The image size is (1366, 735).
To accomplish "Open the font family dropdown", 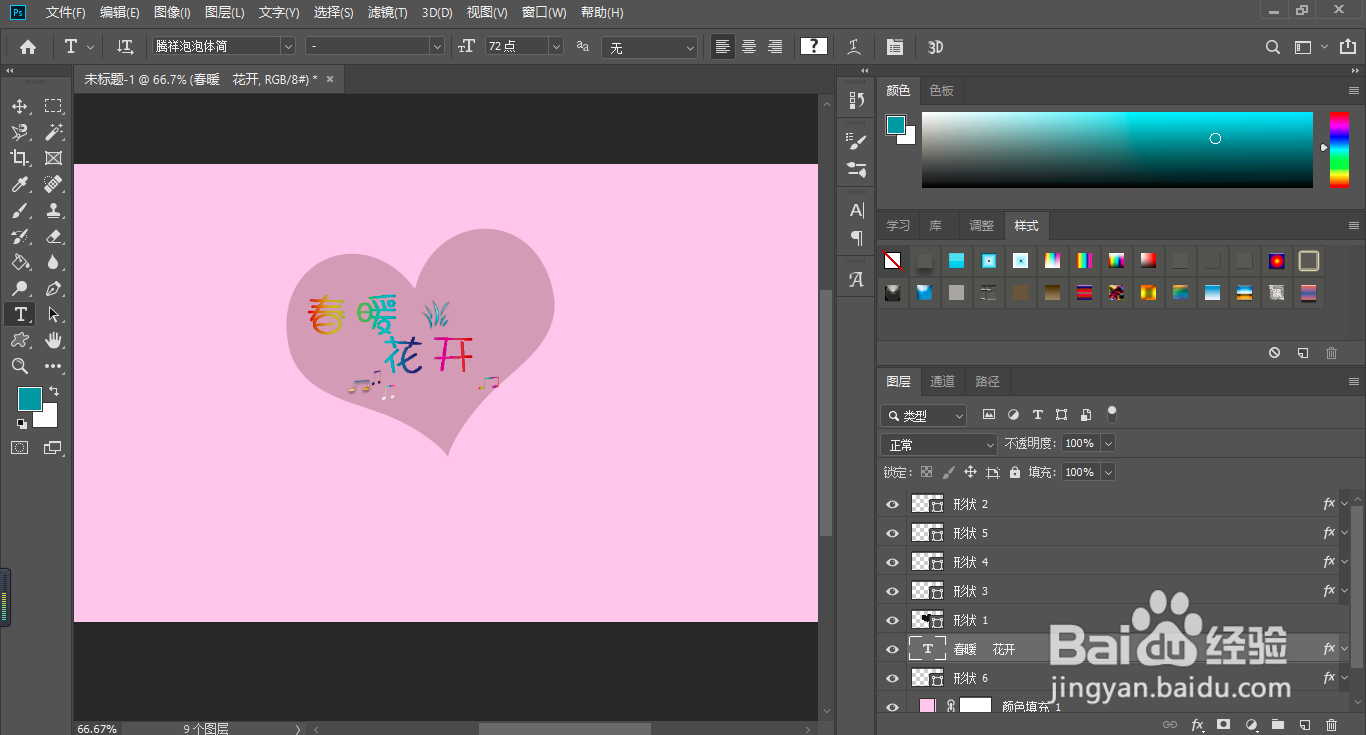I will tap(288, 47).
